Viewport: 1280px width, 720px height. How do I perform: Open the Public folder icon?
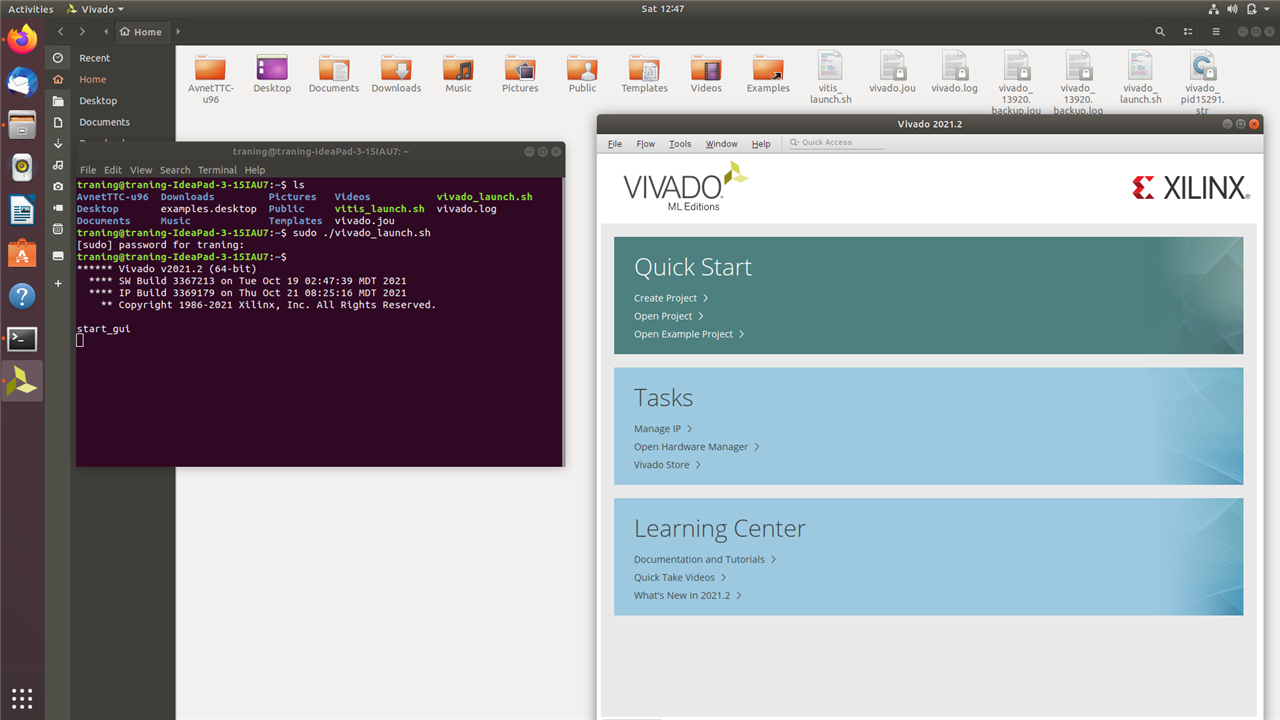582,73
